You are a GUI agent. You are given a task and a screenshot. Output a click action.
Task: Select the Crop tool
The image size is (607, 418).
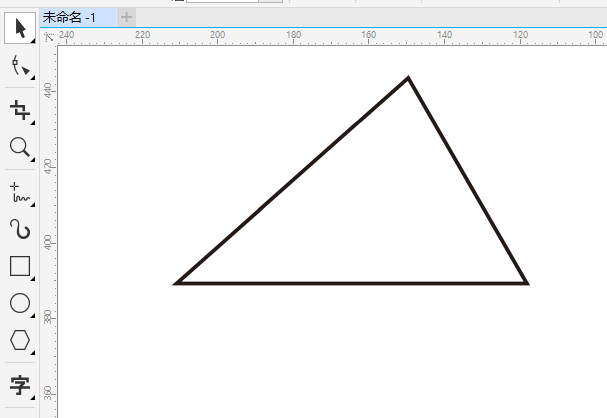(20, 110)
